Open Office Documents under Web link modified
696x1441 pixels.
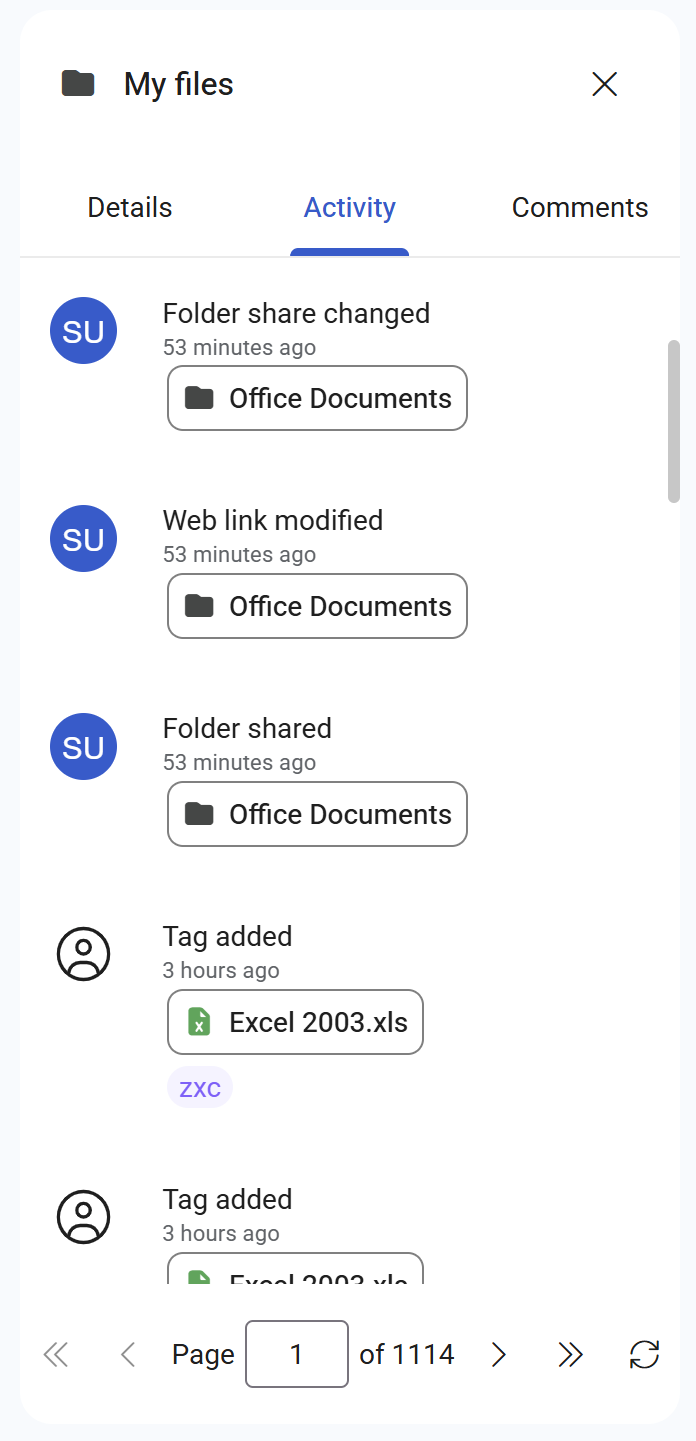pyautogui.click(x=317, y=606)
